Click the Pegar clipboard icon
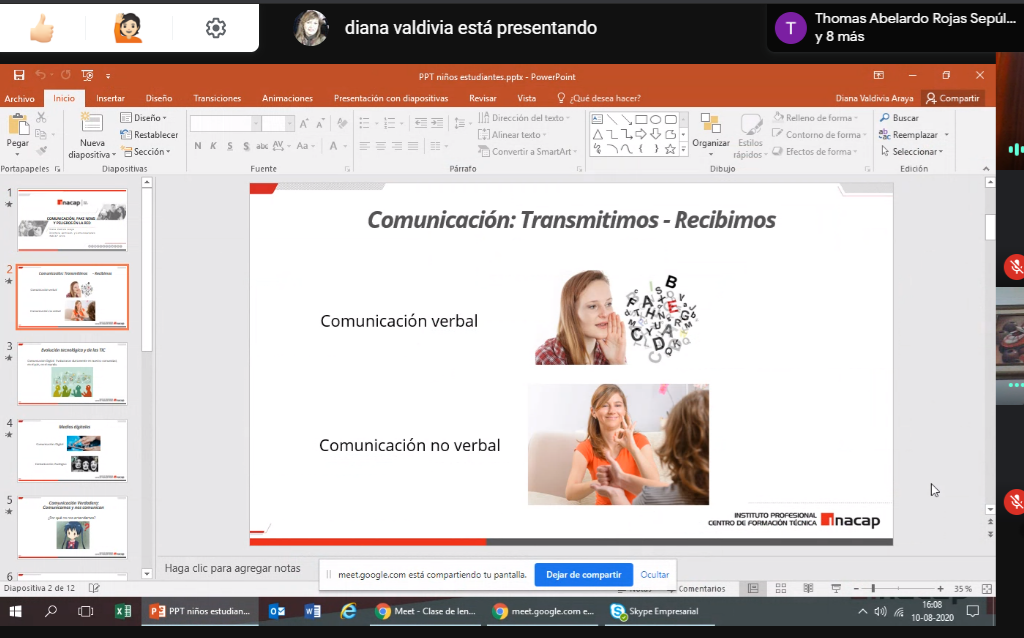The width and height of the screenshot is (1024, 638). click(18, 126)
